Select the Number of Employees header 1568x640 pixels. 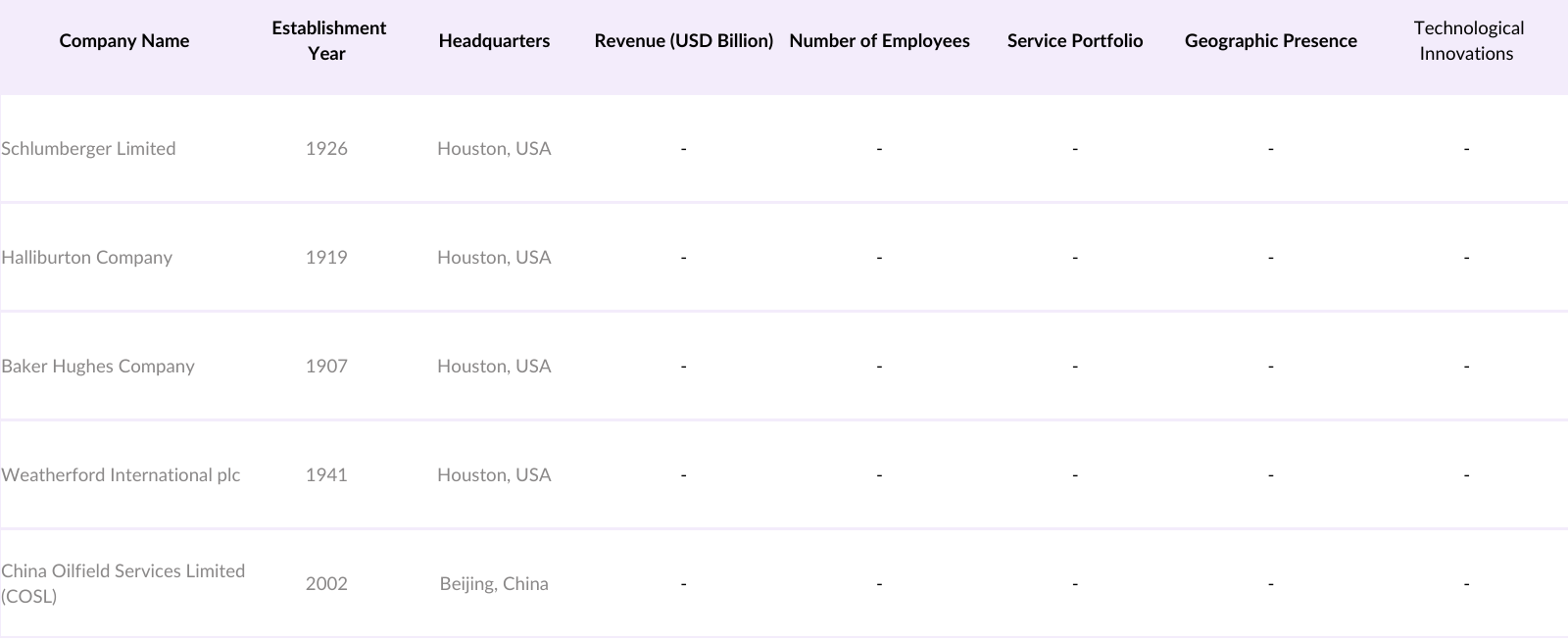(879, 41)
